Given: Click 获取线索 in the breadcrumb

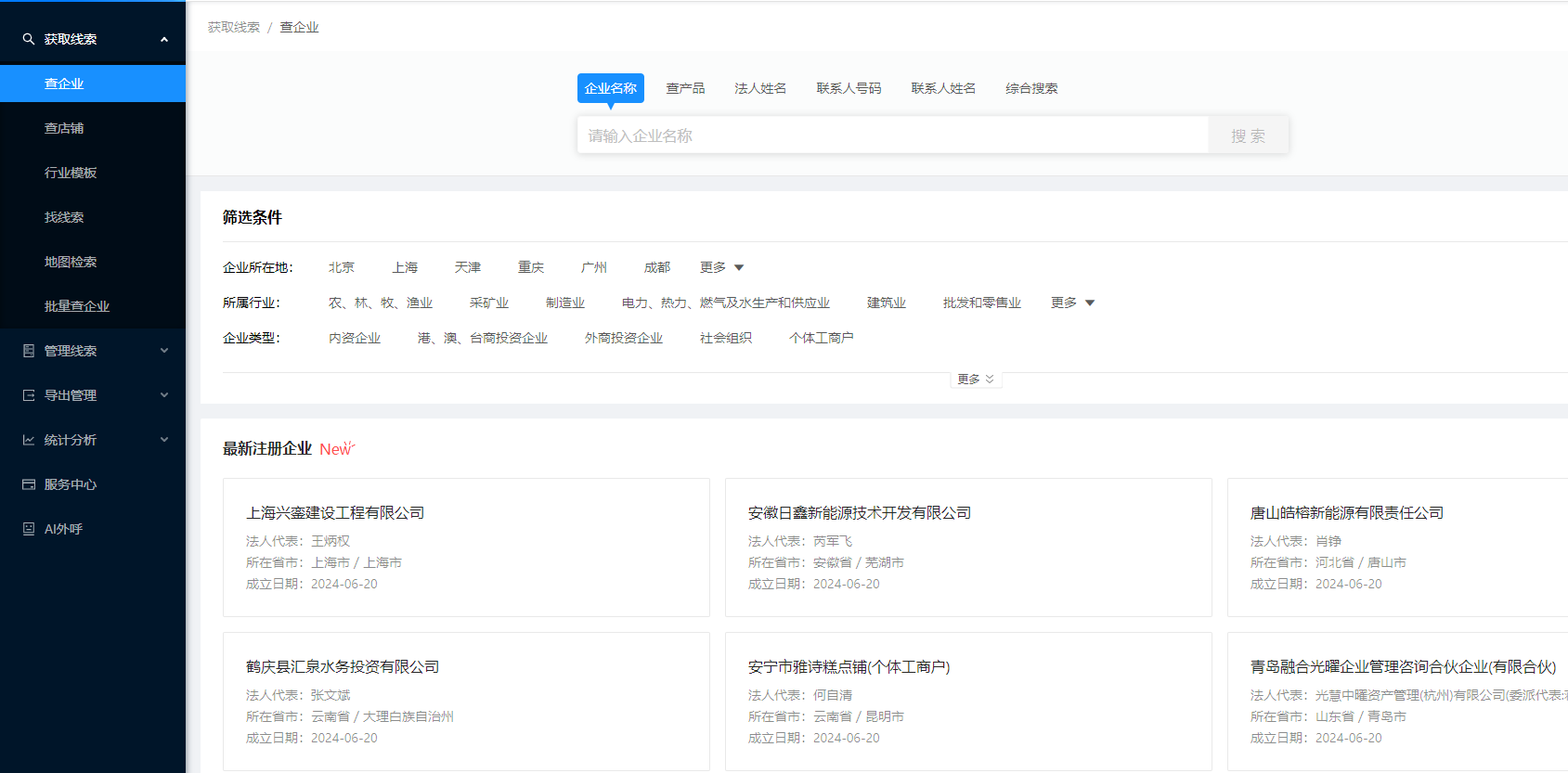Looking at the screenshot, I should [x=234, y=27].
